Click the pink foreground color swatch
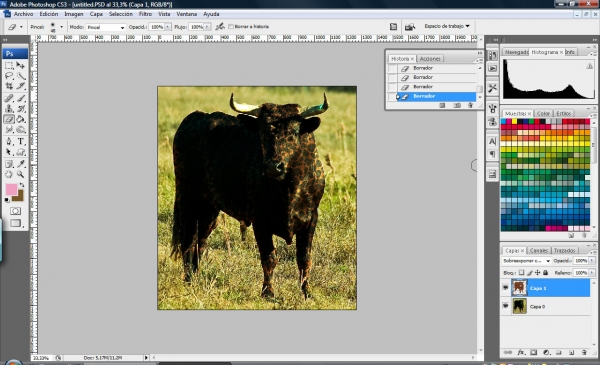The height and width of the screenshot is (365, 600). 11,189
